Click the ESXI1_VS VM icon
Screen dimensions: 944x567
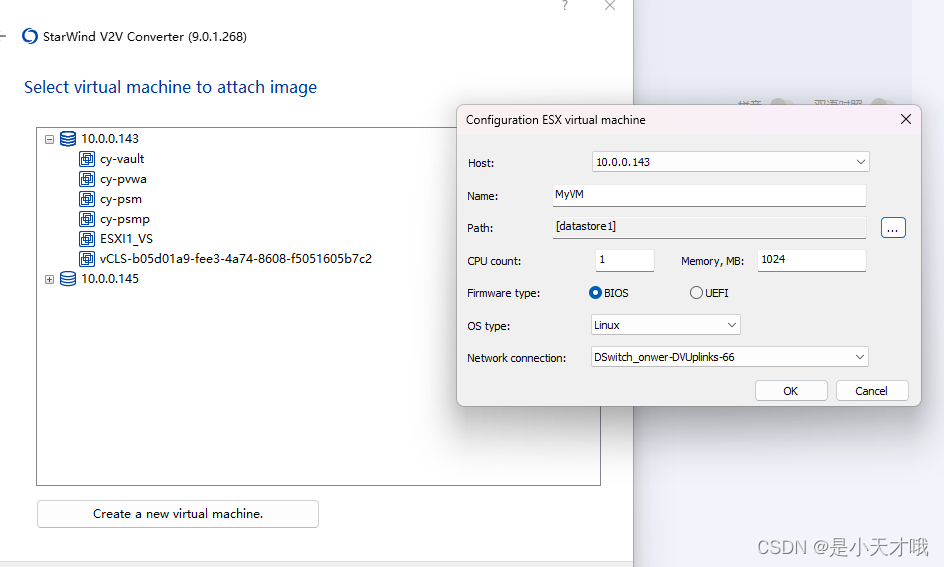(x=87, y=238)
